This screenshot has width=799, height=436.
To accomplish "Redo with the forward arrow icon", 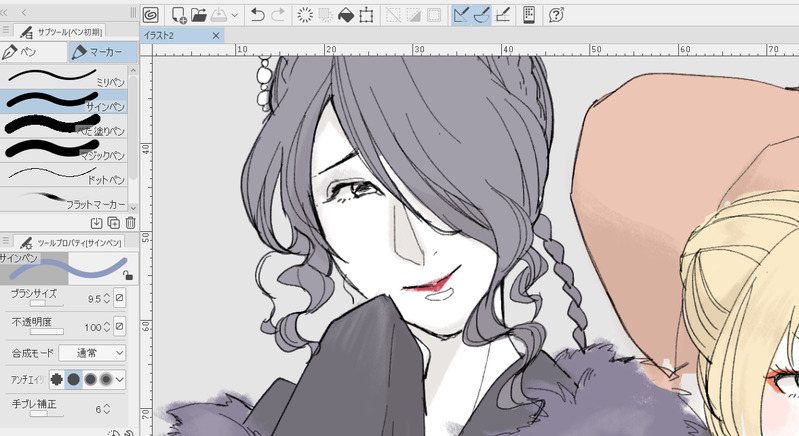I will click(278, 15).
